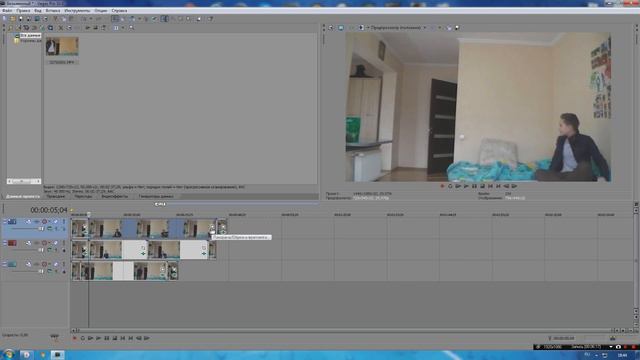The image size is (640, 360).
Task: Click Copy Snapshot to Clipboard icon
Action: pyautogui.click(x=449, y=28)
